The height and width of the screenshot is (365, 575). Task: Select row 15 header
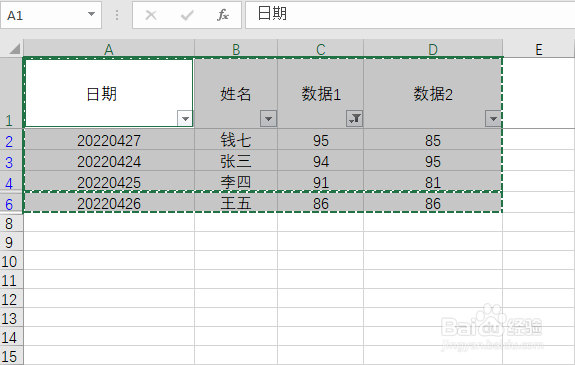pyautogui.click(x=11, y=355)
